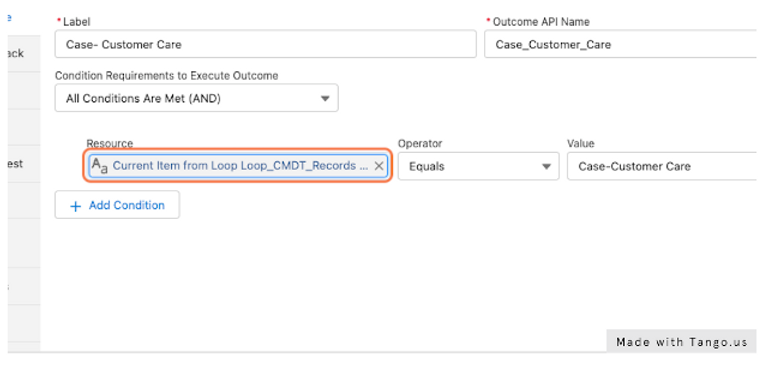Click the Made with Tango.us watermark
This screenshot has width=769, height=366.
682,342
